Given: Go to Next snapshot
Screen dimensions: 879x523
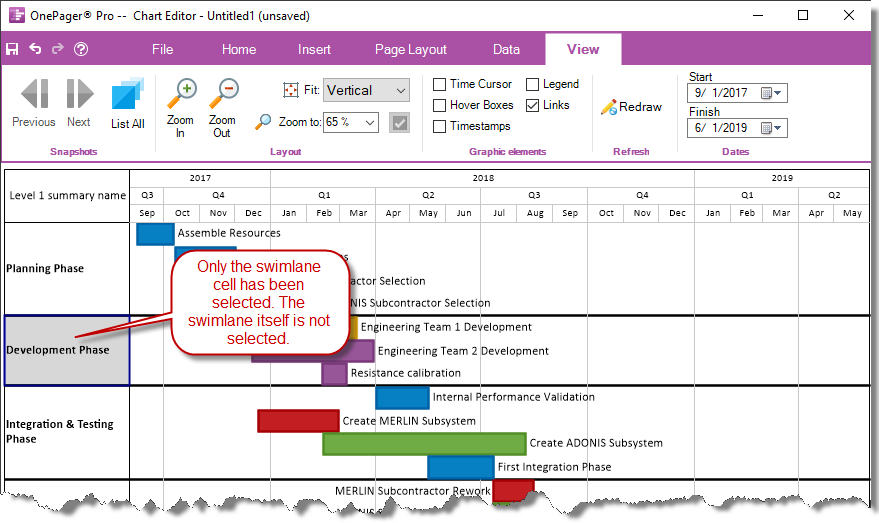Looking at the screenshot, I should [x=80, y=104].
